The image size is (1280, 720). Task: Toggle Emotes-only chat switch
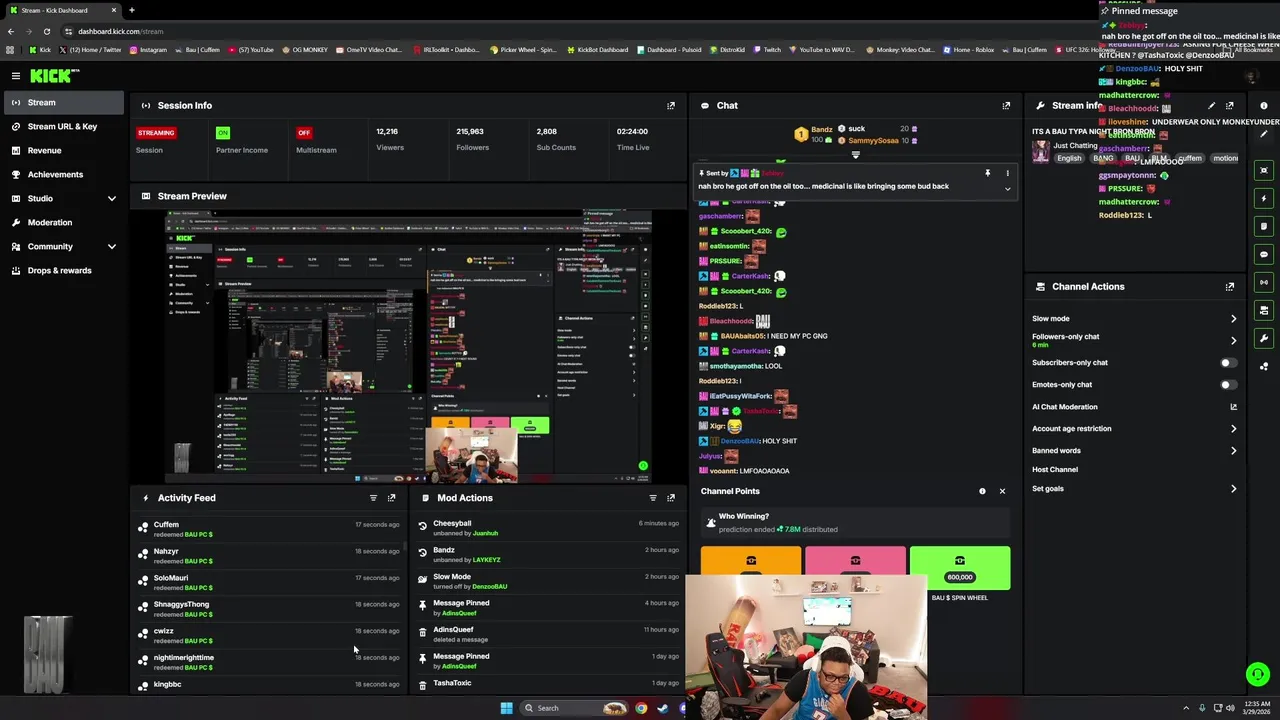pos(1228,385)
